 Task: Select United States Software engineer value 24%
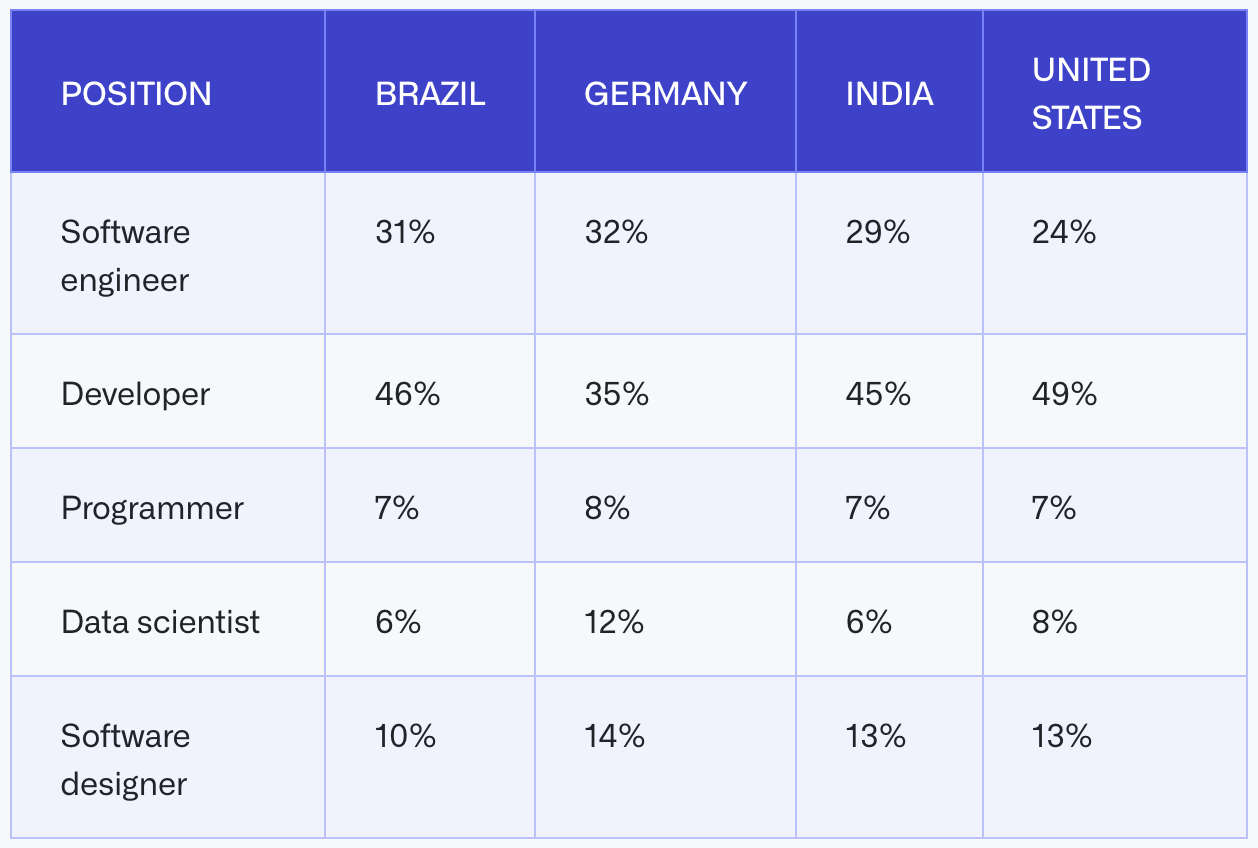(1064, 233)
